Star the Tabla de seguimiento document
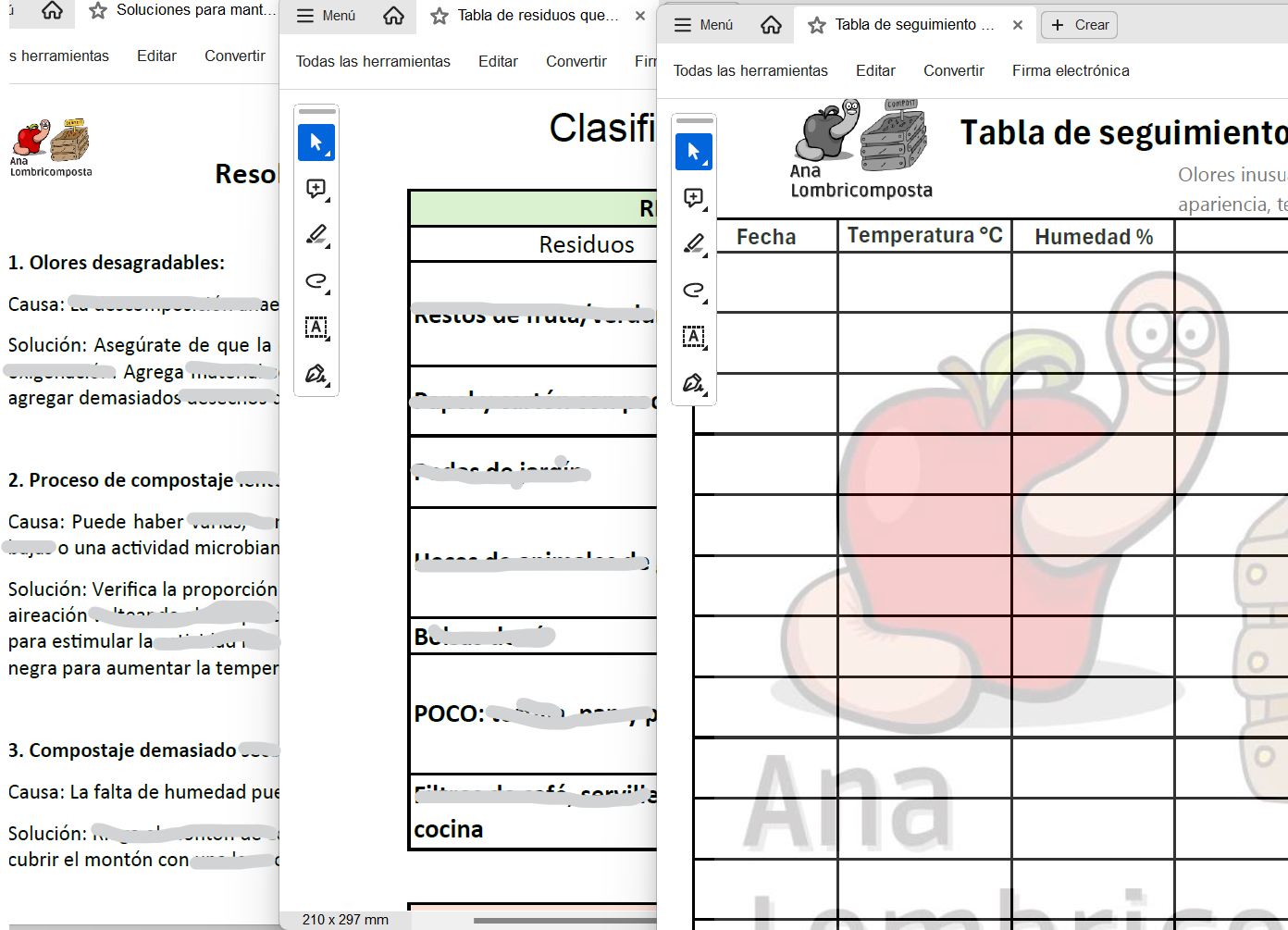Image resolution: width=1288 pixels, height=930 pixels. tap(817, 25)
